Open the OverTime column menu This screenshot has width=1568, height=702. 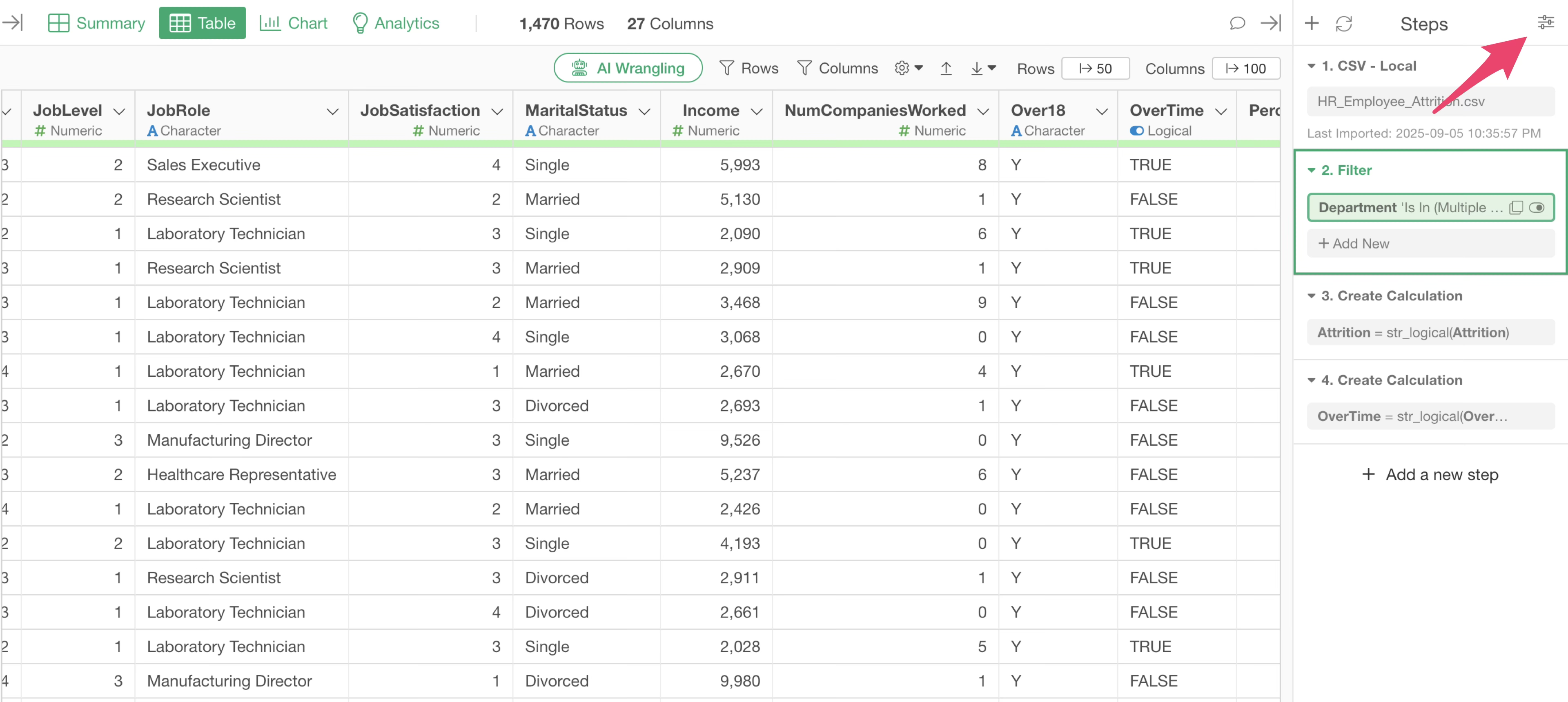1221,111
